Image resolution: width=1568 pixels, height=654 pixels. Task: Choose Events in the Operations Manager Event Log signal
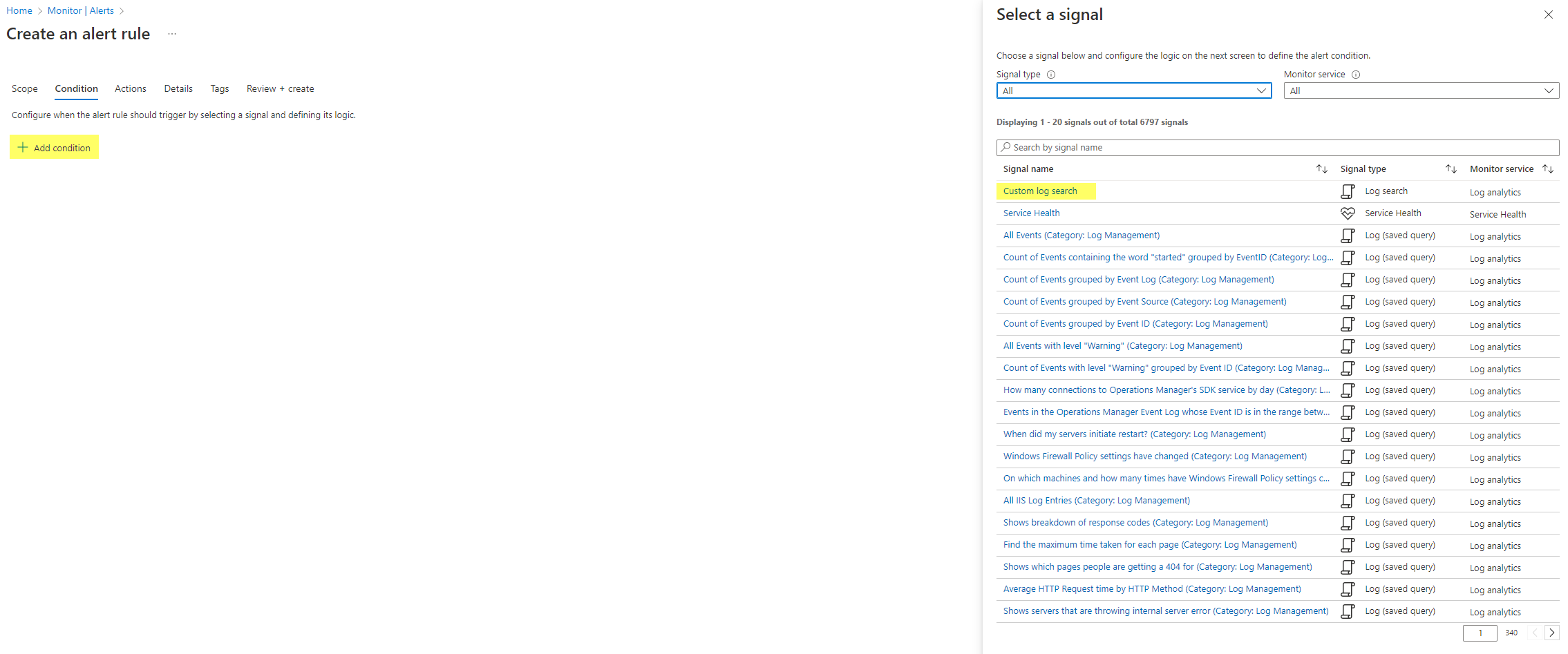click(x=1166, y=412)
